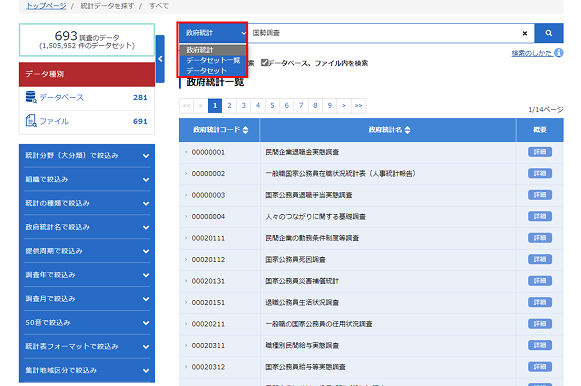Image resolution: width=581 pixels, height=386 pixels.
Task: Expand the 50音で絞込み filter
Action: click(87, 323)
